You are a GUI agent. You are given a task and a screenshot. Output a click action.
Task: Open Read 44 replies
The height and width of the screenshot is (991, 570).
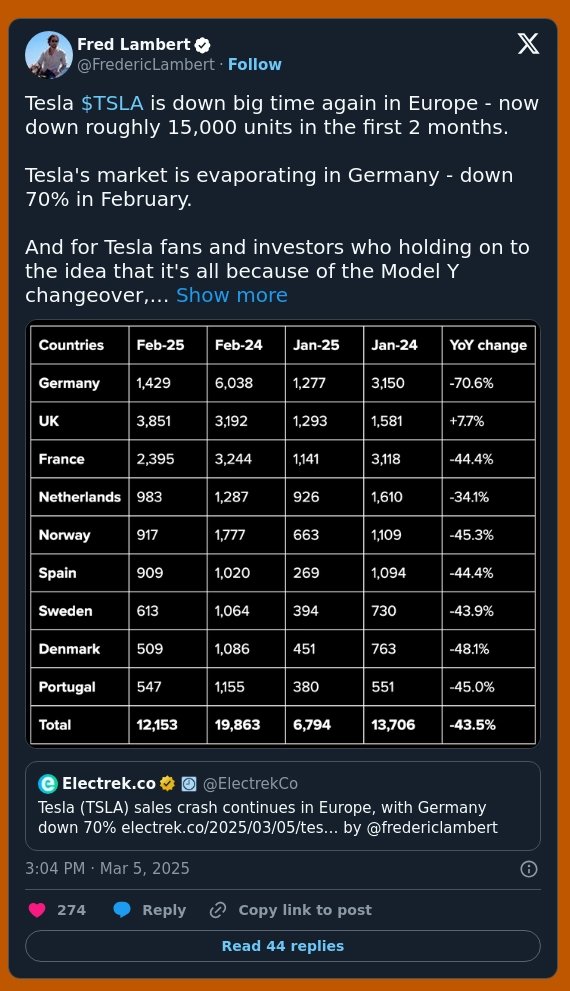coord(283,946)
